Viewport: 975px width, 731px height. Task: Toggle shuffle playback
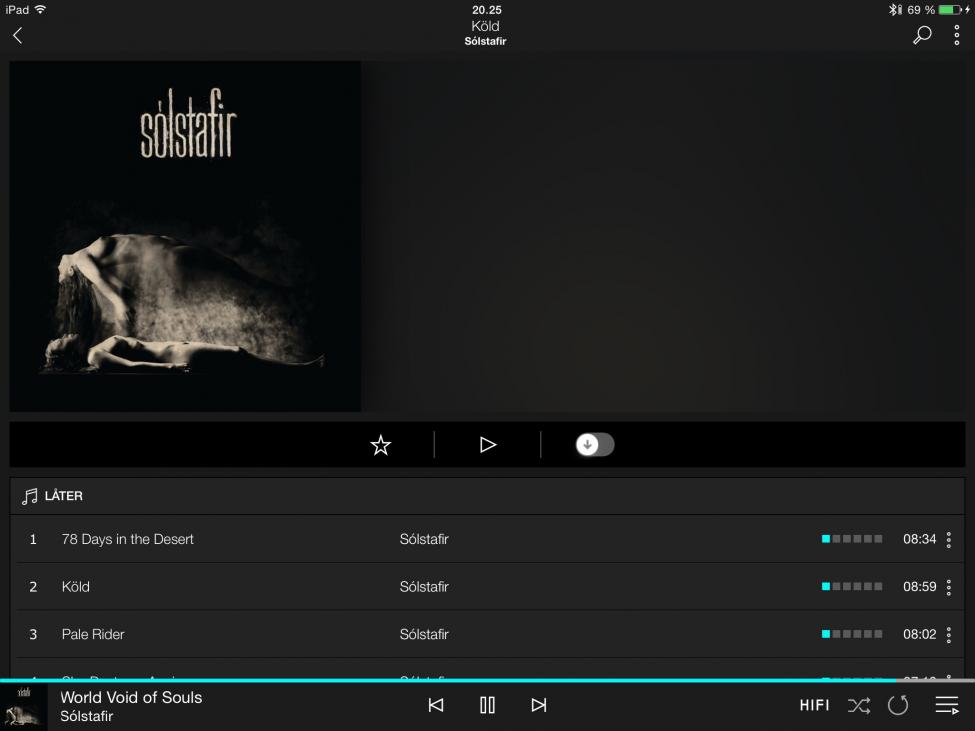(859, 706)
